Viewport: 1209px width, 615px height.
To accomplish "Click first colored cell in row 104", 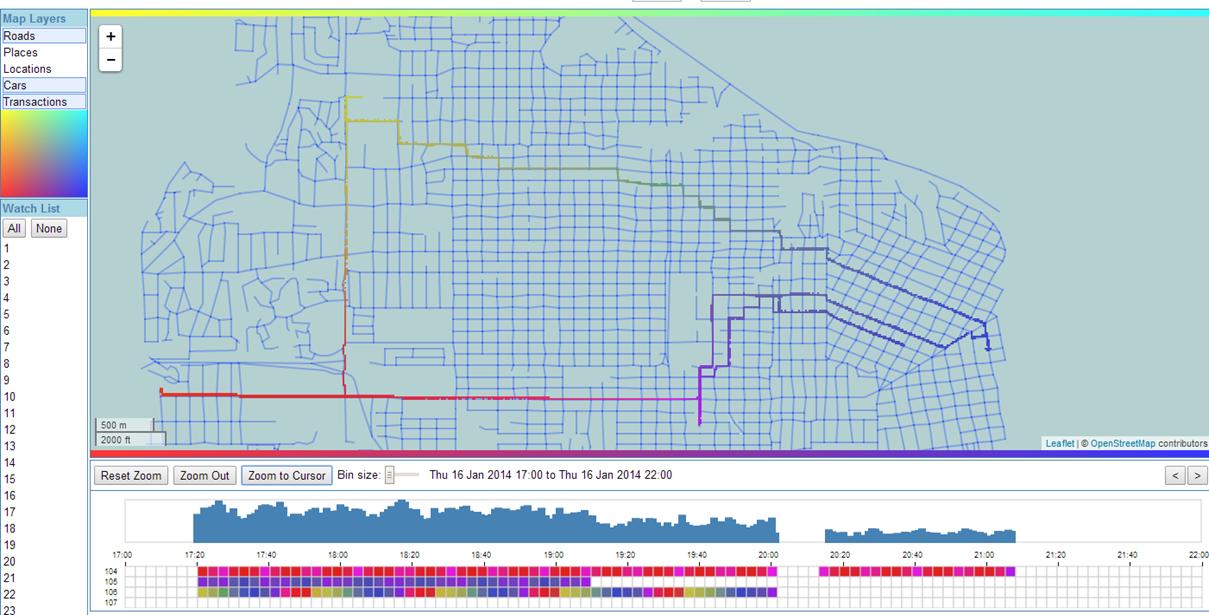I will pos(202,571).
